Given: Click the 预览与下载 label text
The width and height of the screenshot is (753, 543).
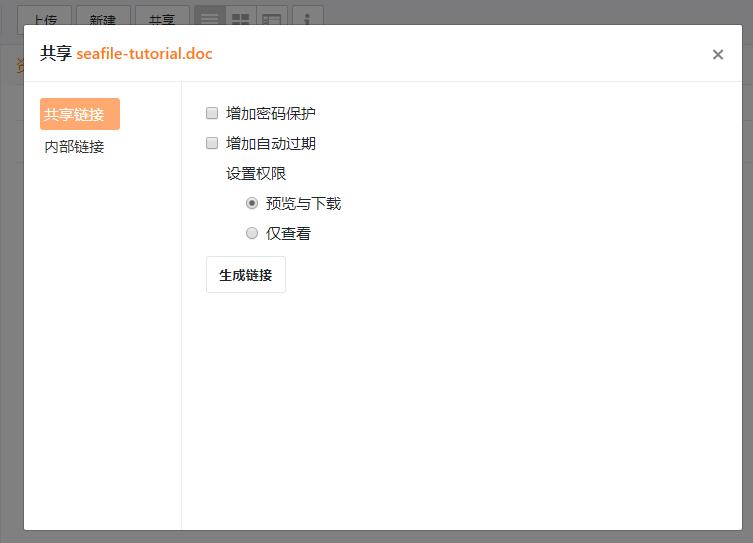Looking at the screenshot, I should pos(303,203).
